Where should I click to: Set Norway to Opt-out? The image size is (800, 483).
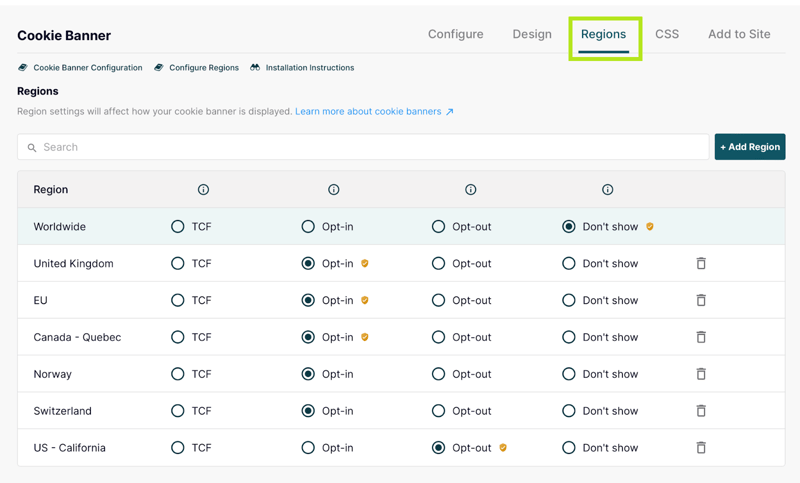[x=438, y=374]
